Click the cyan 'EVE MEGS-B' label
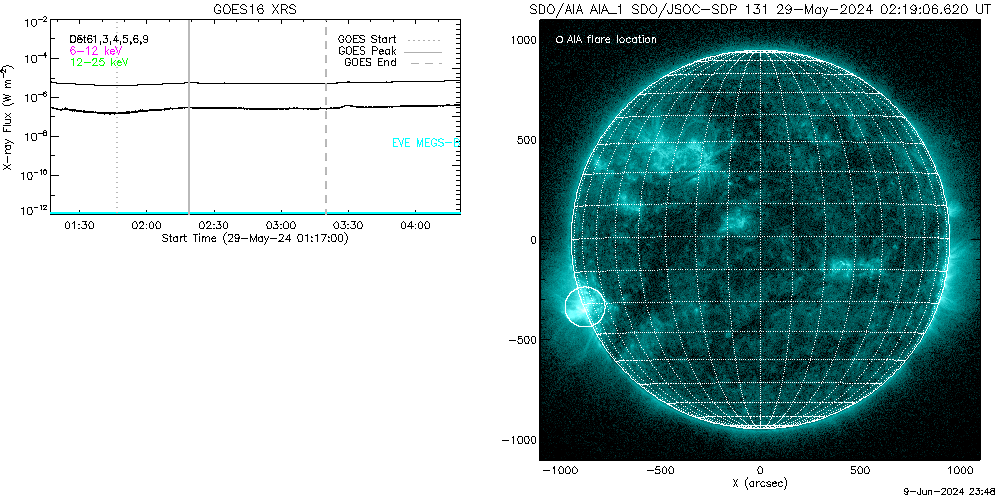 point(425,143)
